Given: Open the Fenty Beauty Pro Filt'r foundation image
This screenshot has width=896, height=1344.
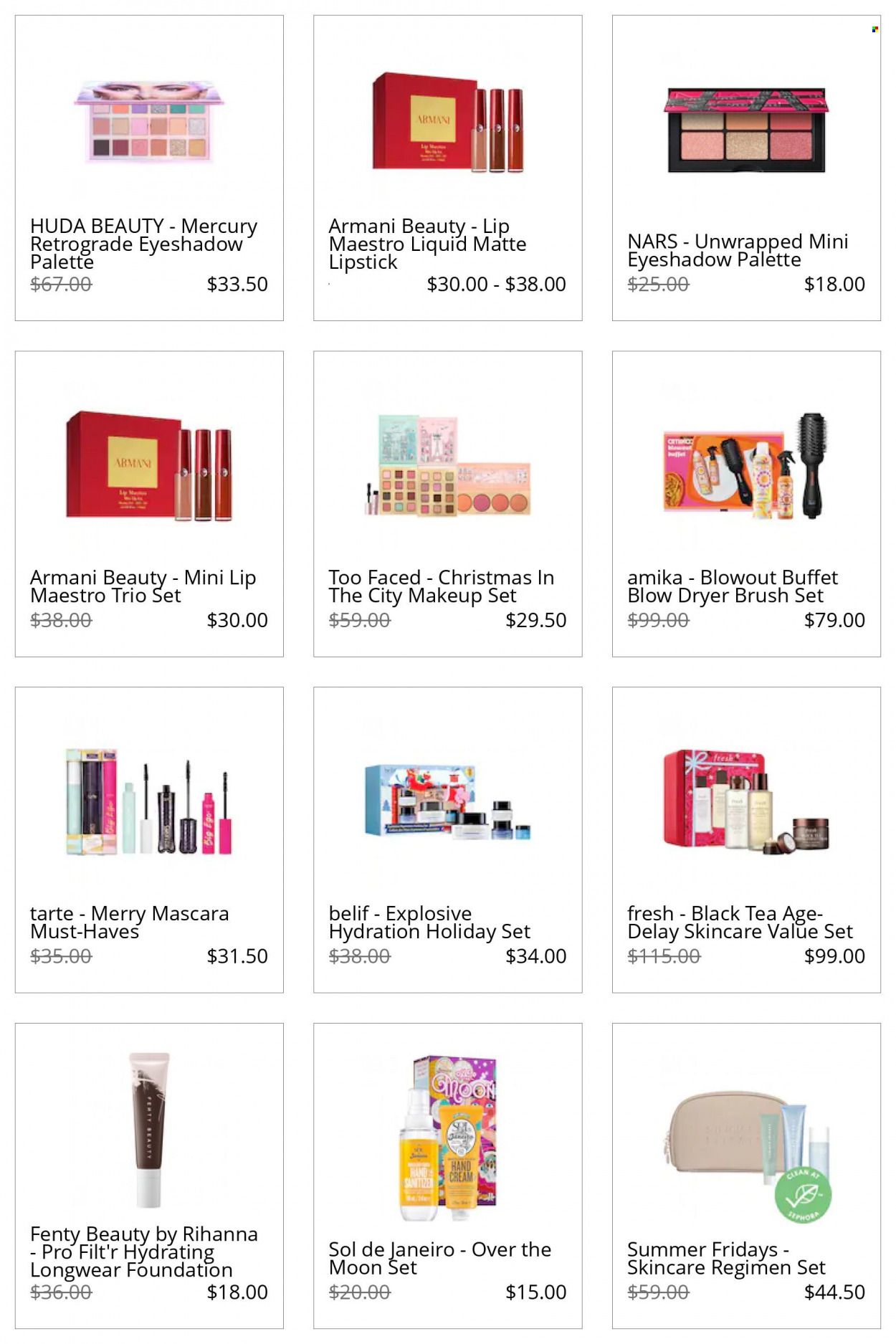Looking at the screenshot, I should pos(149,1130).
